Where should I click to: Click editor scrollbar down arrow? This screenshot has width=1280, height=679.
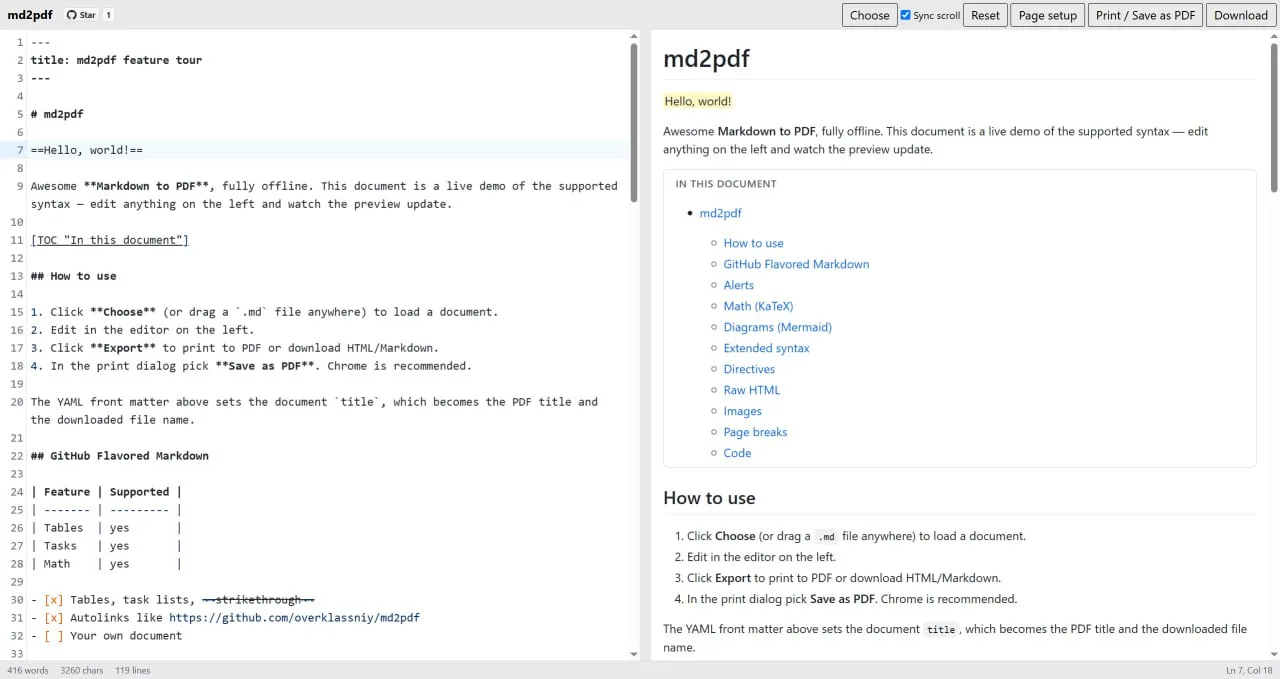[x=634, y=654]
